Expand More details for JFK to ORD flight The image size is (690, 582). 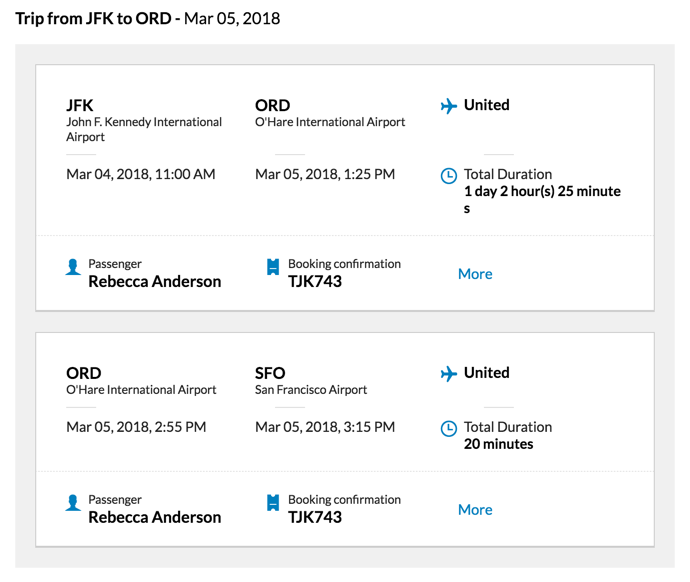[475, 274]
